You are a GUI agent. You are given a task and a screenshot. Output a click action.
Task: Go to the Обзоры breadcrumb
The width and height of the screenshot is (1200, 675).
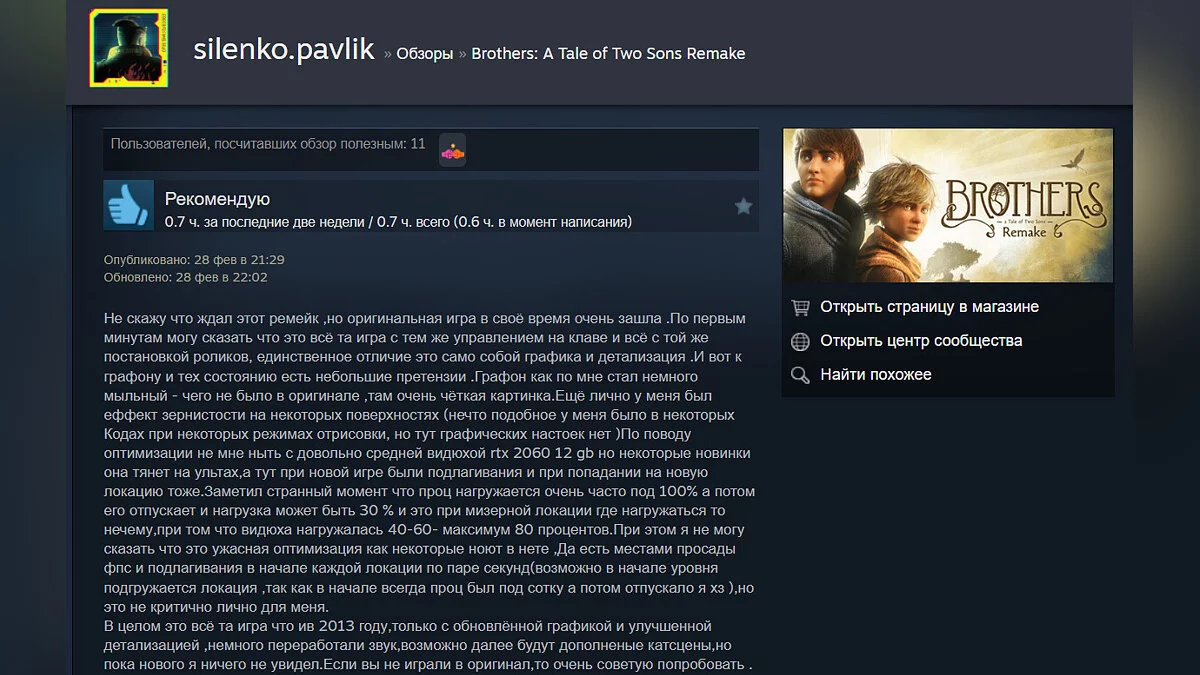point(425,54)
